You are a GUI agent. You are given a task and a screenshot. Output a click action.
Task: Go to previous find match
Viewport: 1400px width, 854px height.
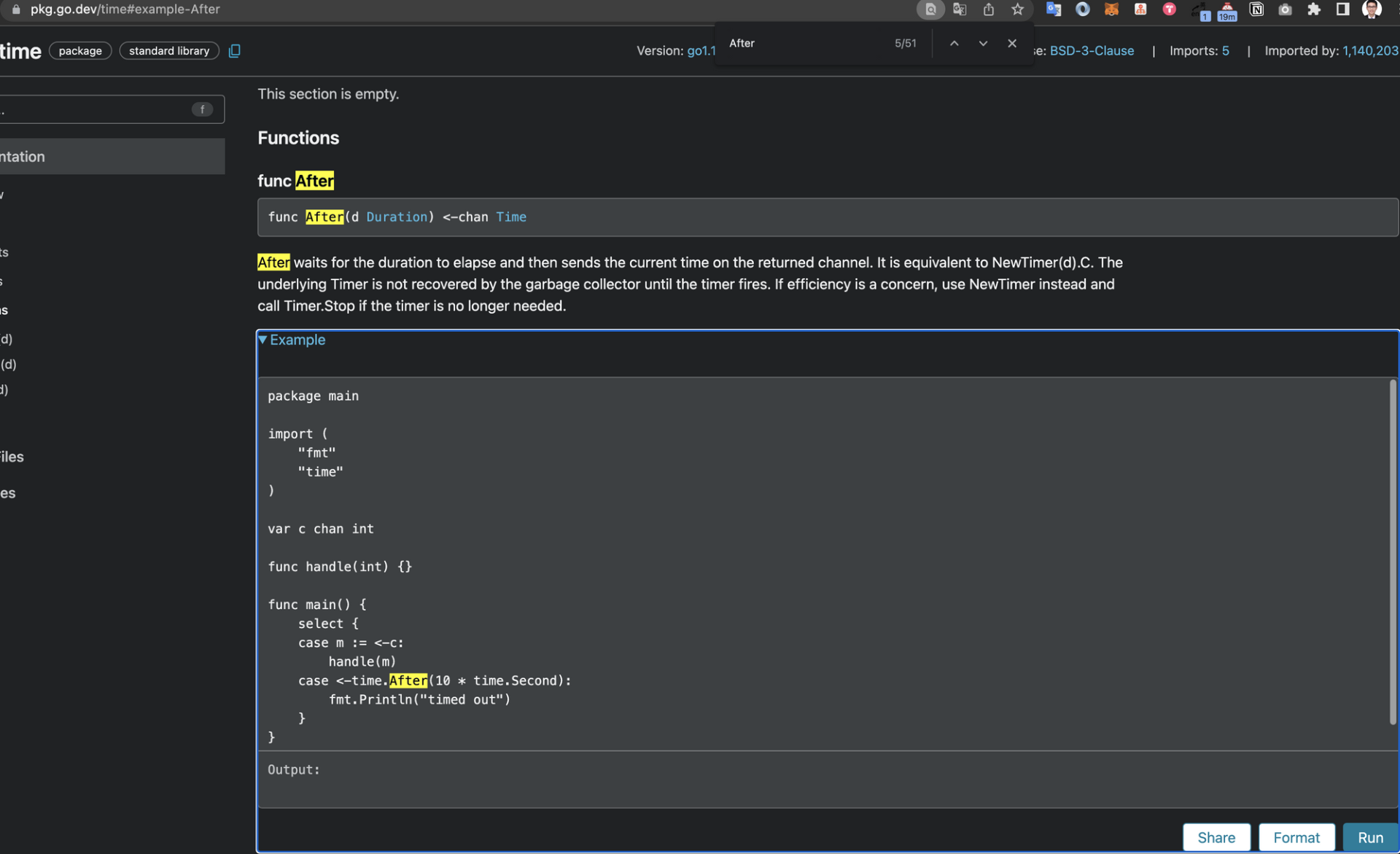click(954, 44)
